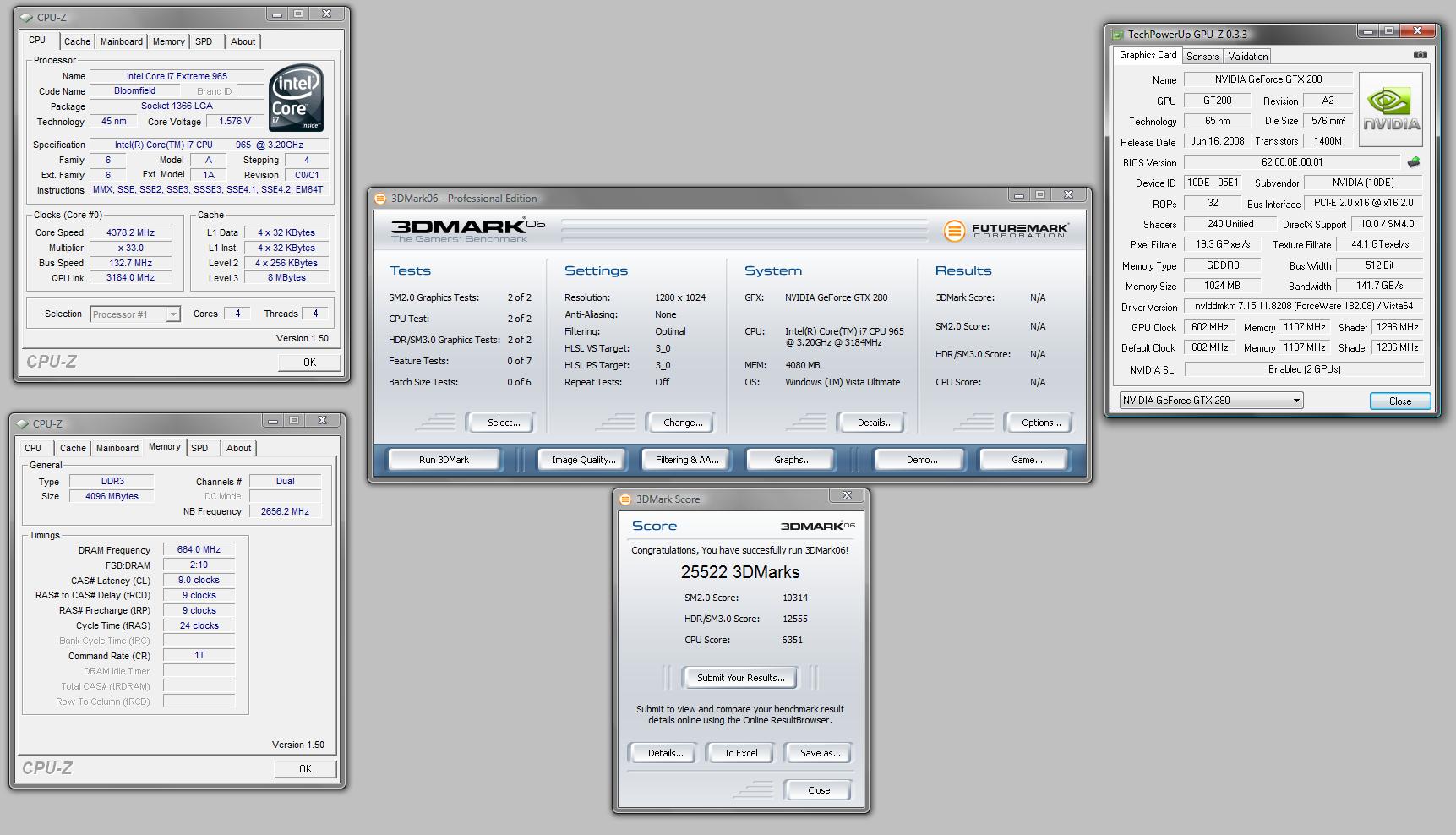Click OK in the lower CPU-Z memory window

point(305,769)
